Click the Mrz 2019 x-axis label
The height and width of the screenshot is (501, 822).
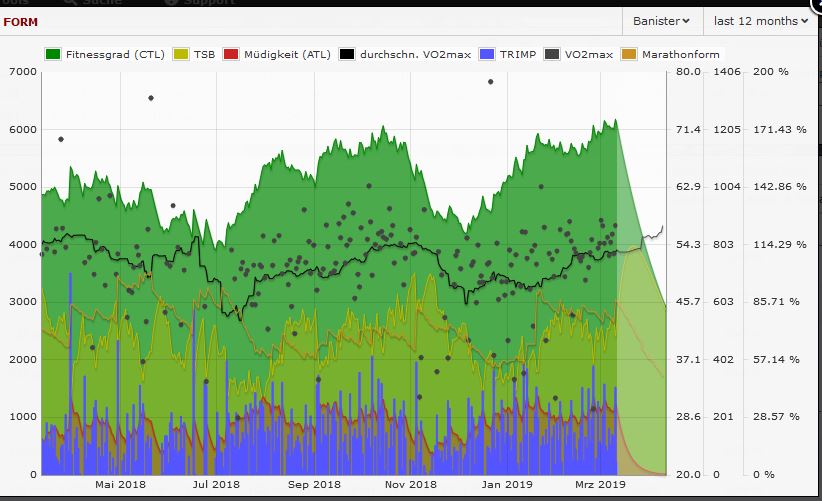pyautogui.click(x=598, y=485)
